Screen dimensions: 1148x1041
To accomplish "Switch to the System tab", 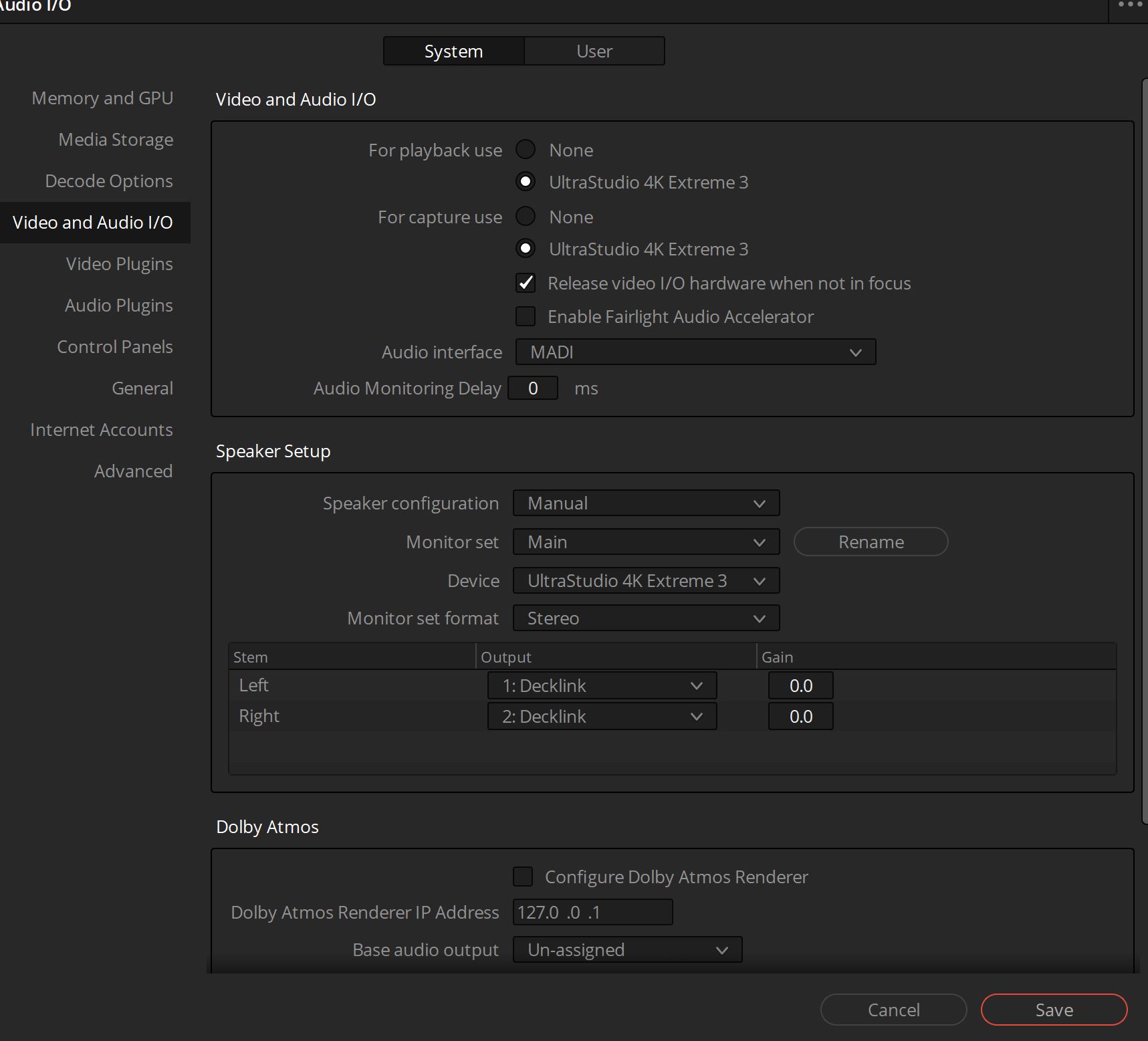I will (x=453, y=51).
